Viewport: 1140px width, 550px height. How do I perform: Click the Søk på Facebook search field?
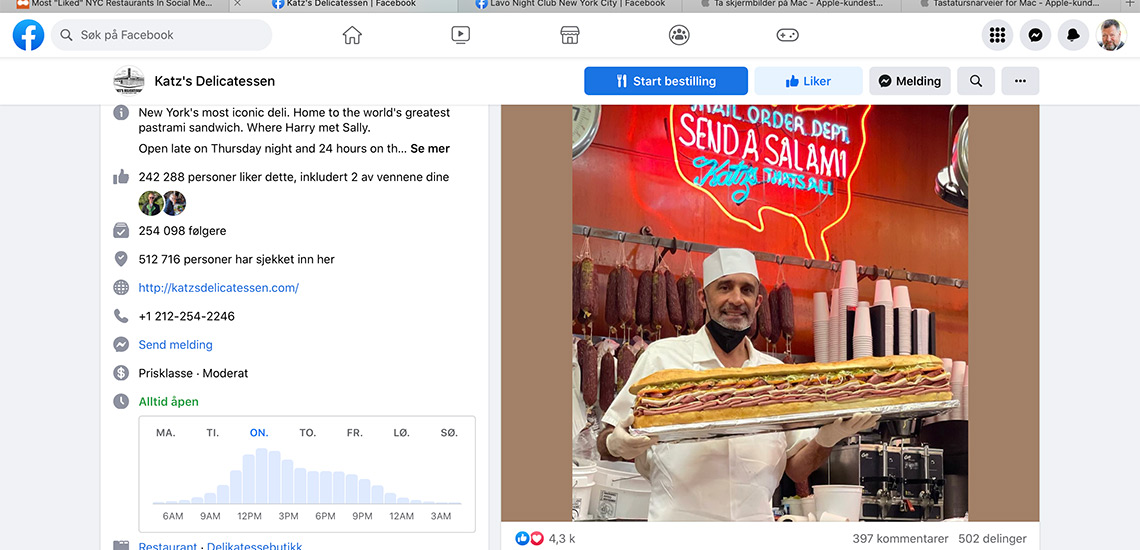tap(161, 35)
